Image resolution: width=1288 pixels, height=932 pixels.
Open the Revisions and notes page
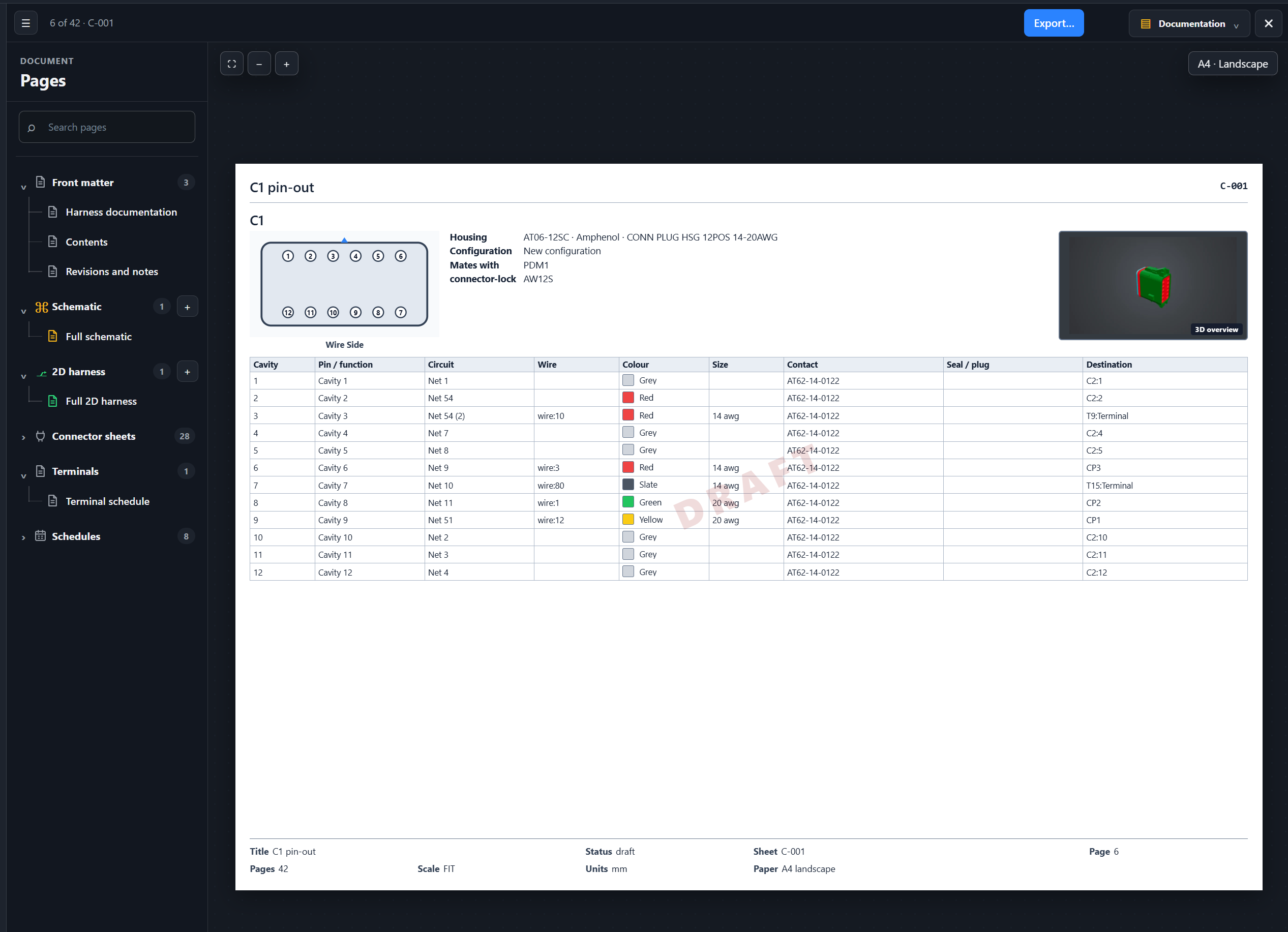click(111, 272)
